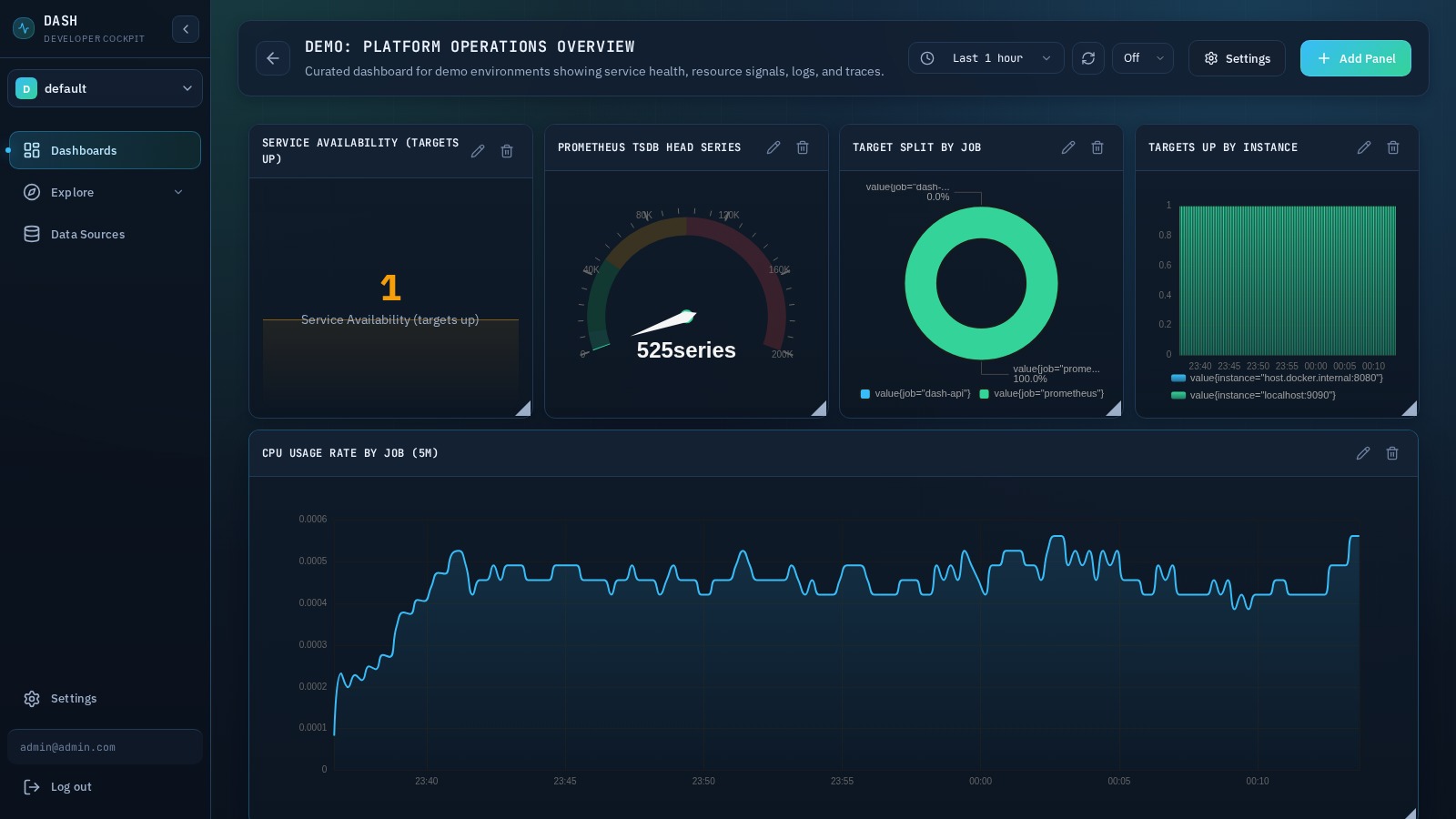Click the Add Panel button

[x=1355, y=58]
